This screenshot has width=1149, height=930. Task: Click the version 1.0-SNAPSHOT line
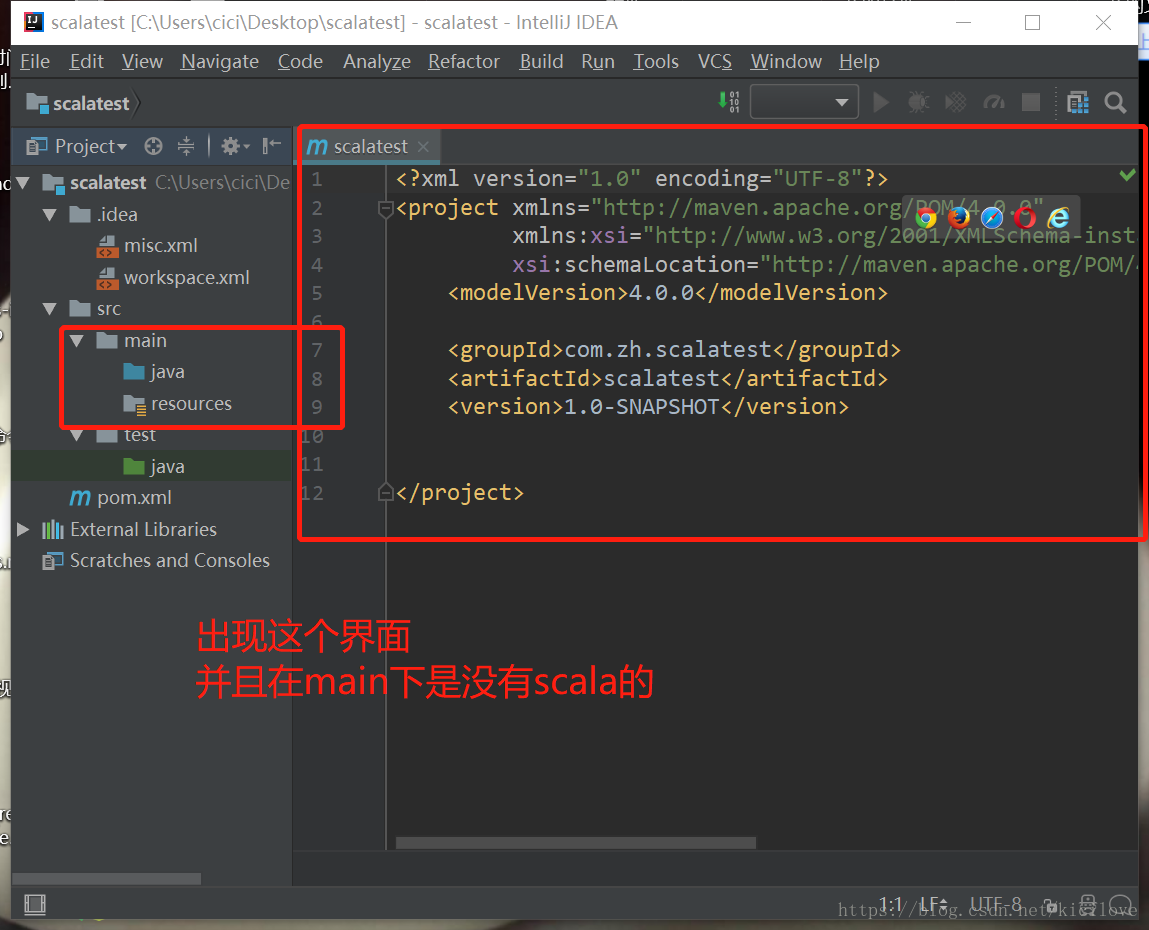coord(649,407)
